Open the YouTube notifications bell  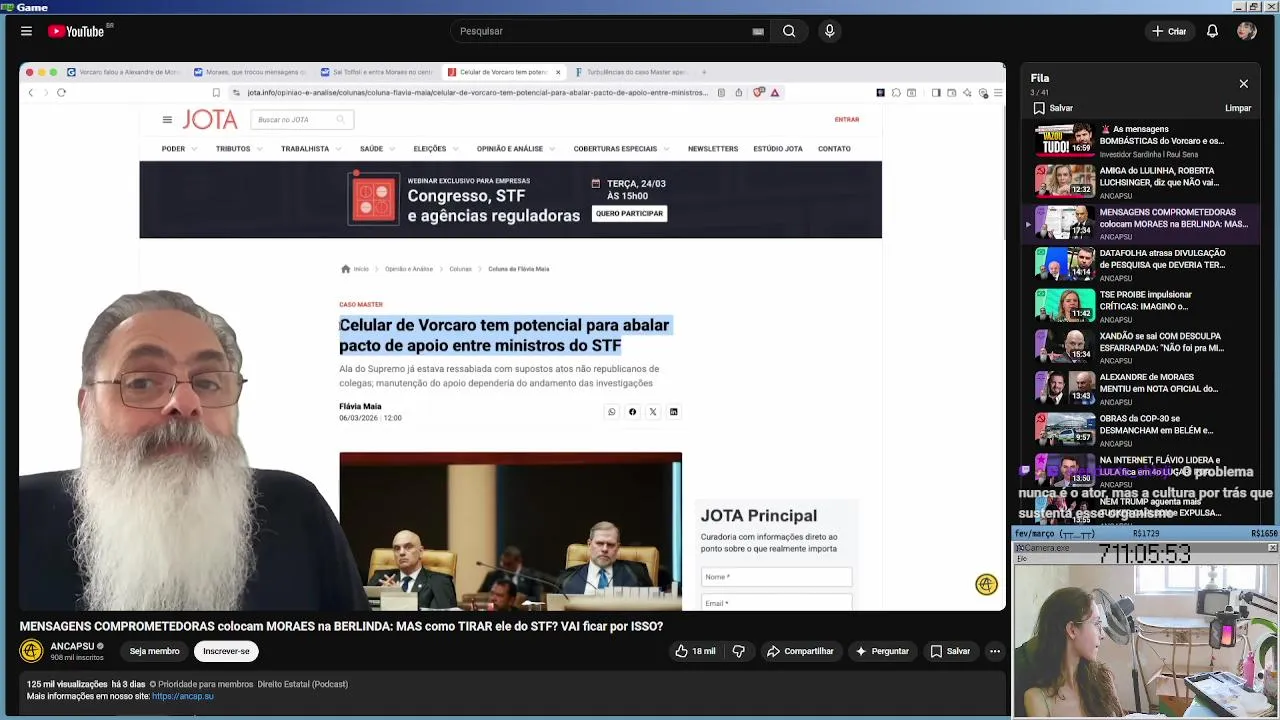[1212, 31]
